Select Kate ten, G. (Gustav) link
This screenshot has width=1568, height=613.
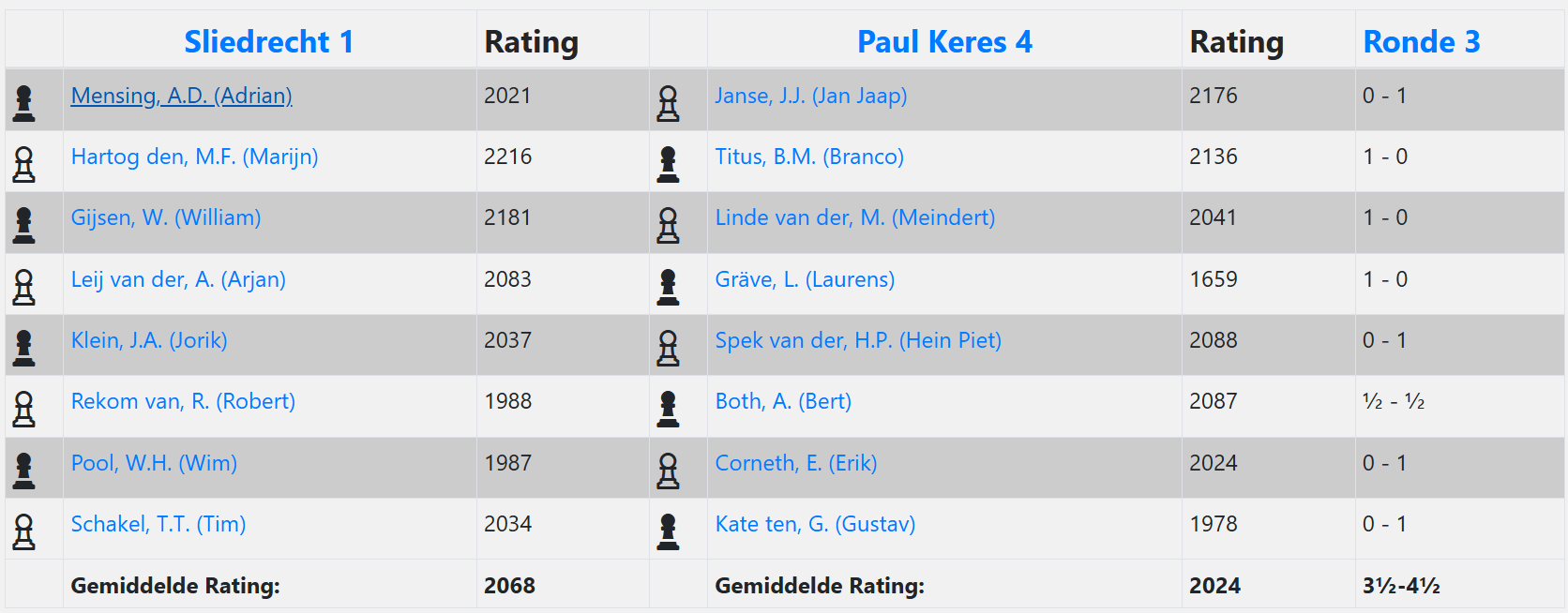click(815, 524)
